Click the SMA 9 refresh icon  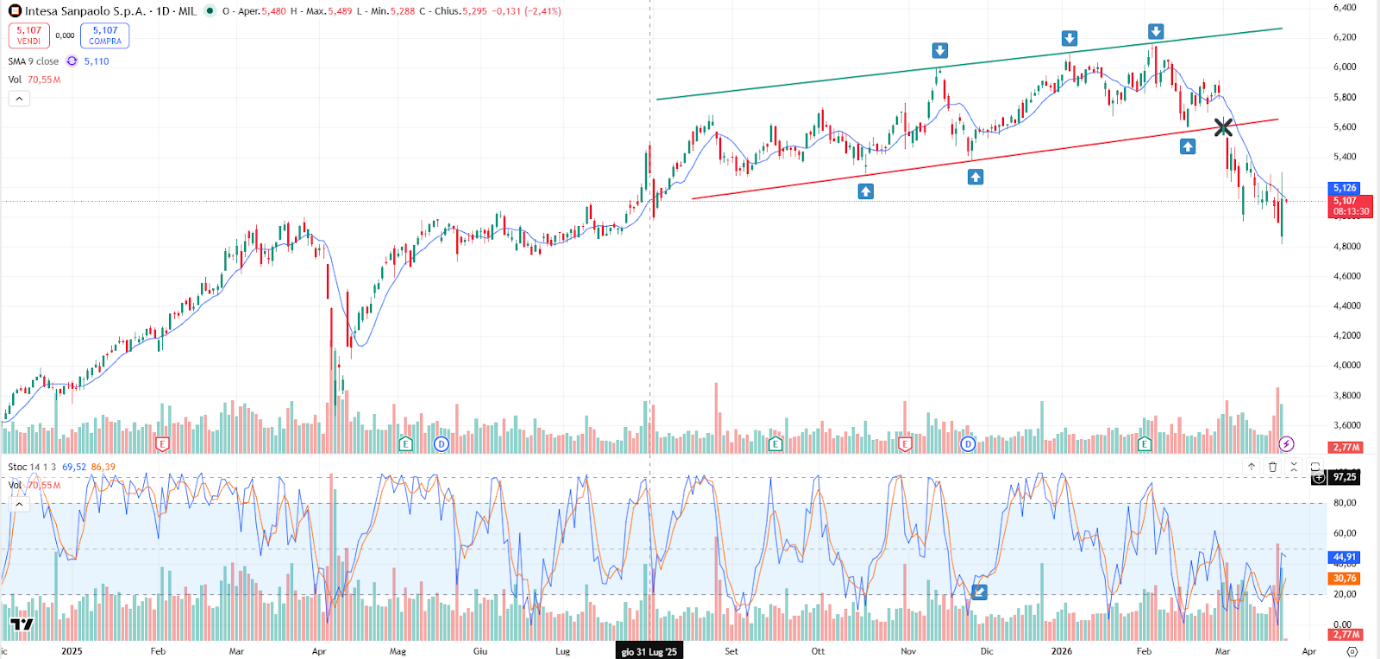click(x=72, y=61)
